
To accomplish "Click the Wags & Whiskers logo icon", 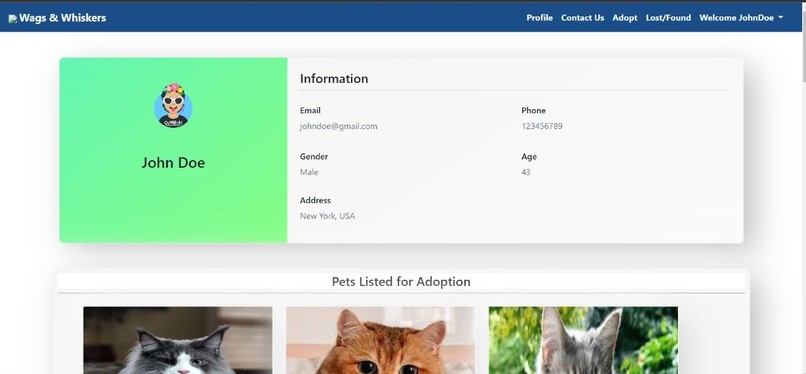I will (12, 18).
